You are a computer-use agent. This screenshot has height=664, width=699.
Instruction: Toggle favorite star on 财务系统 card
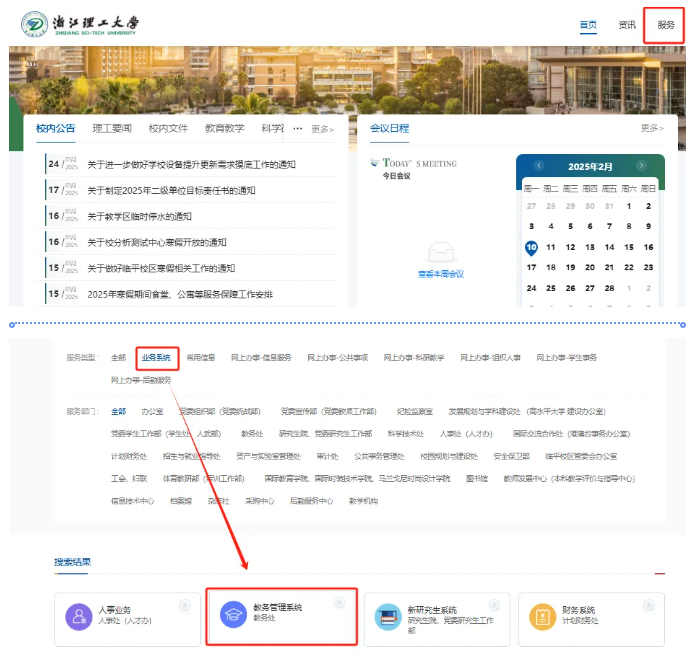(647, 604)
